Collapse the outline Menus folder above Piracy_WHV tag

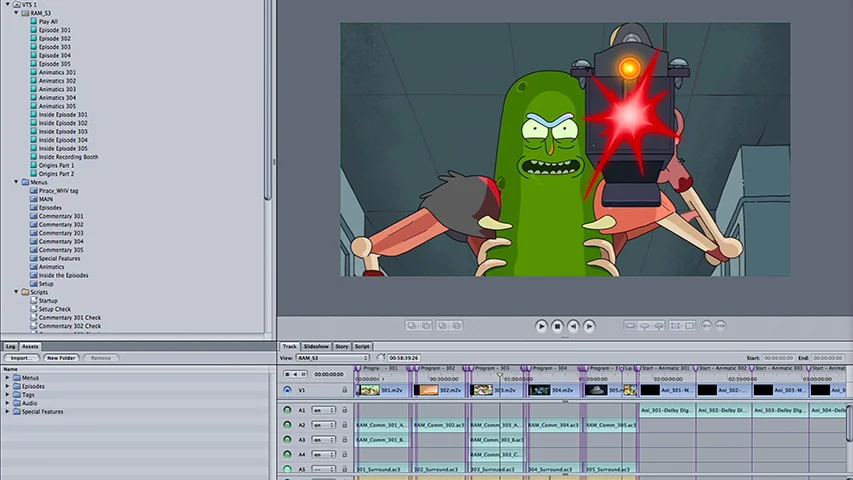point(16,182)
